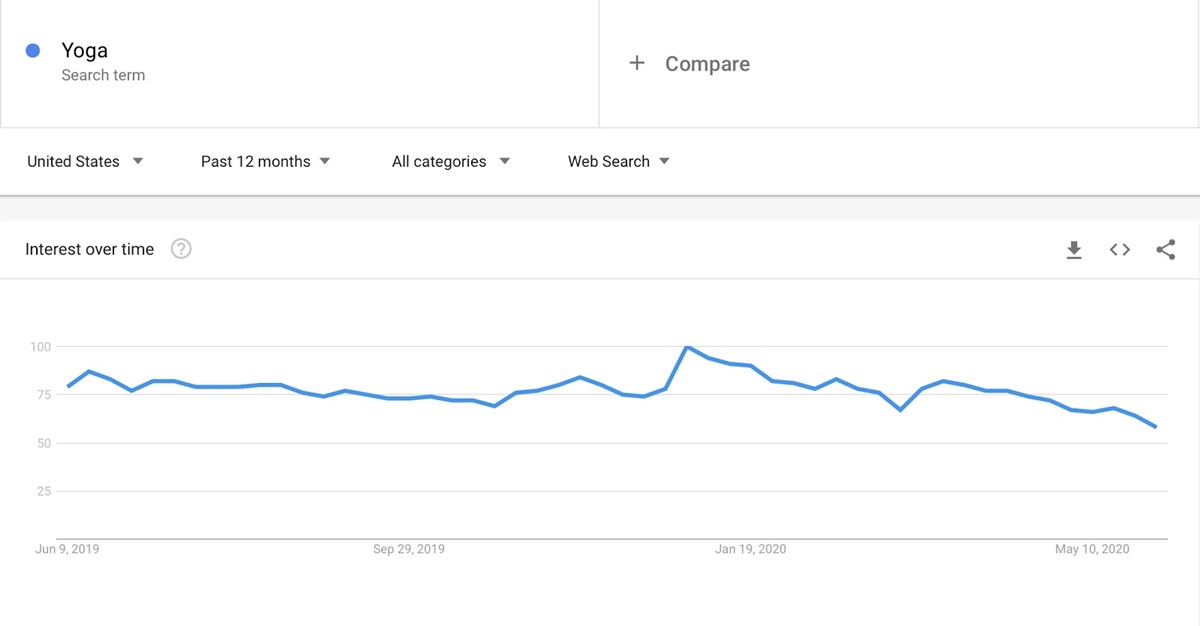Click the May 10, 2020 date label
The image size is (1200, 626).
coord(1092,549)
